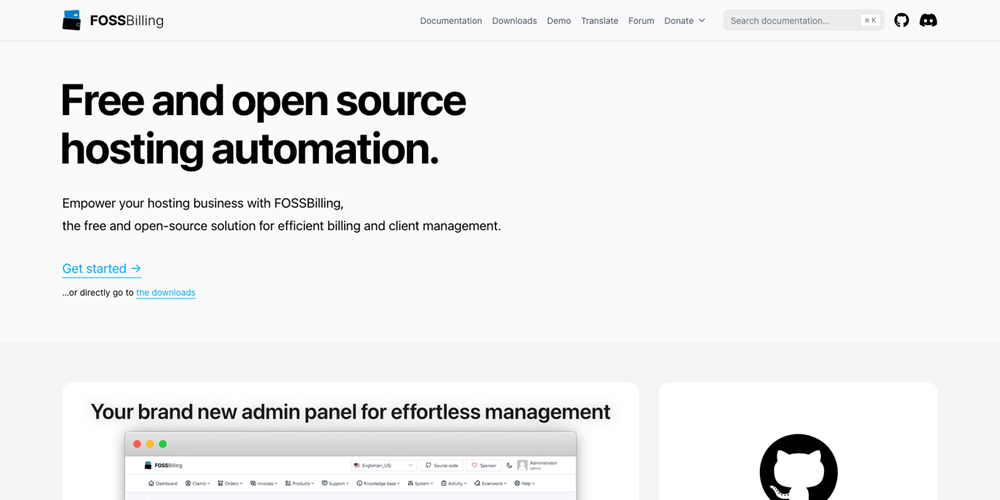Open 'the downloads' inline link

[x=166, y=293]
